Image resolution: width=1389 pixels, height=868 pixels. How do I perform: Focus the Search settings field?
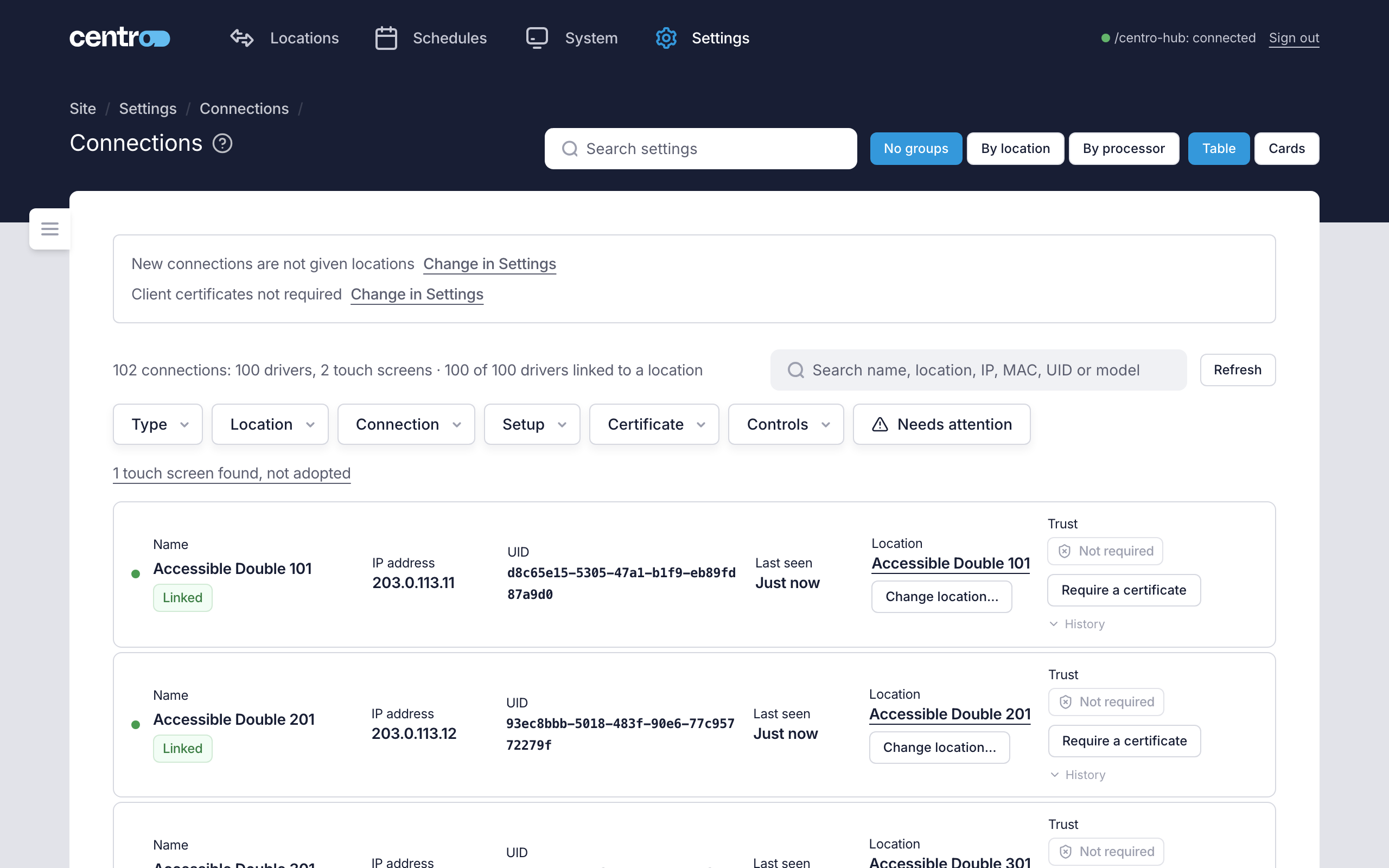tap(700, 149)
